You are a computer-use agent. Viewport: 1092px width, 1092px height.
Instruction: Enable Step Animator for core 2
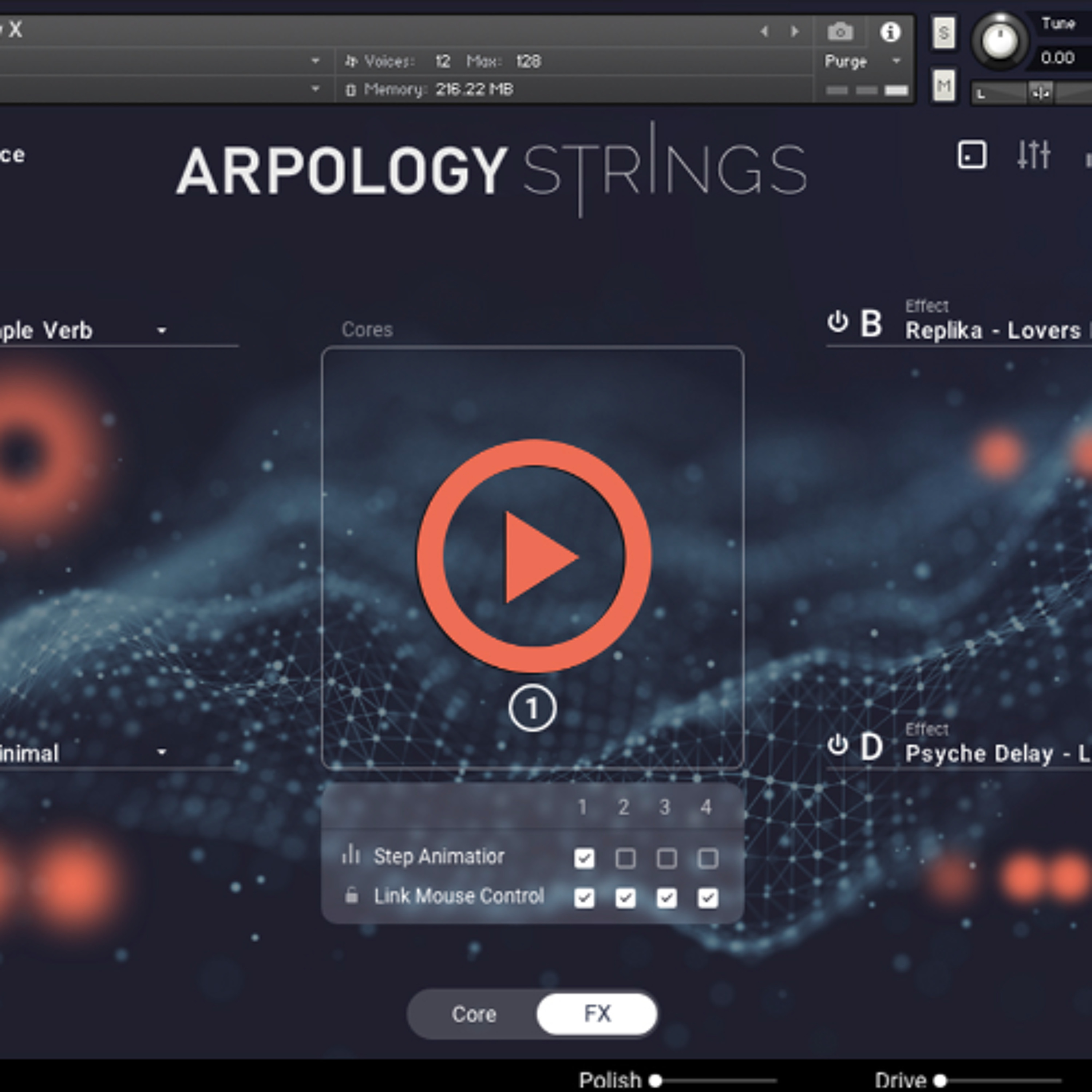tap(625, 858)
